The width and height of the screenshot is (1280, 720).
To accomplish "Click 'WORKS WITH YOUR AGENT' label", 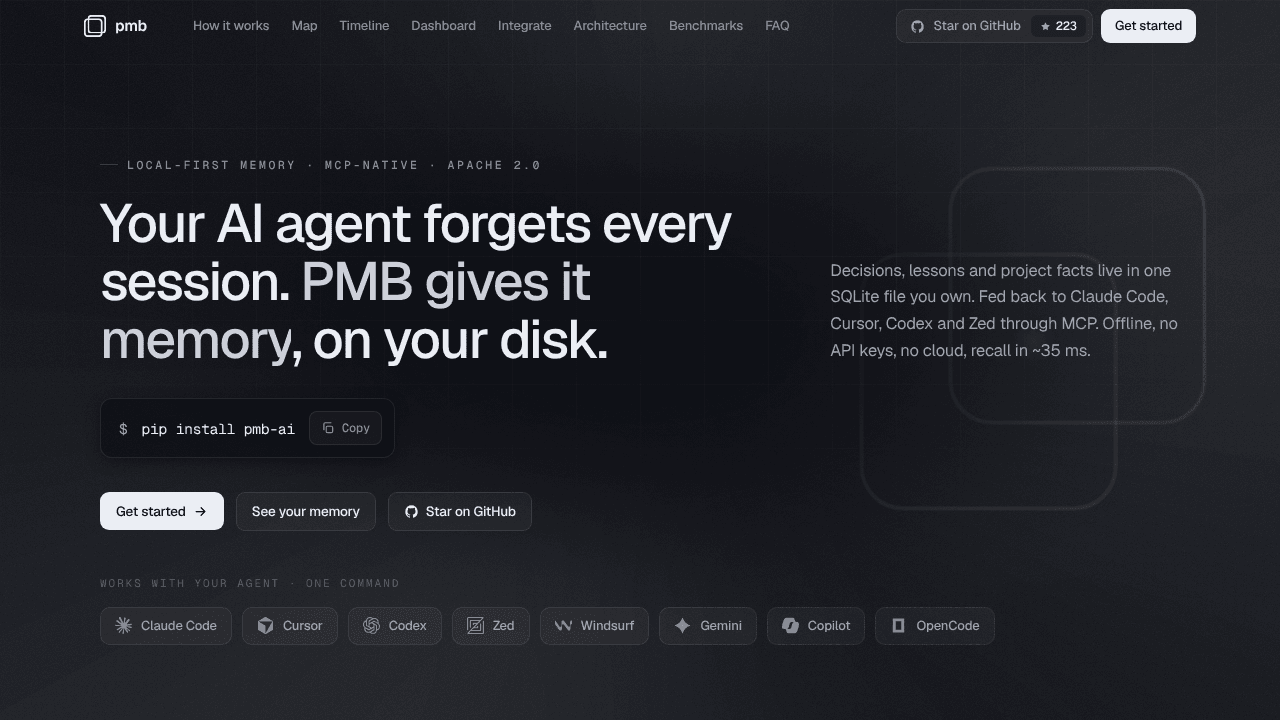I will (189, 583).
